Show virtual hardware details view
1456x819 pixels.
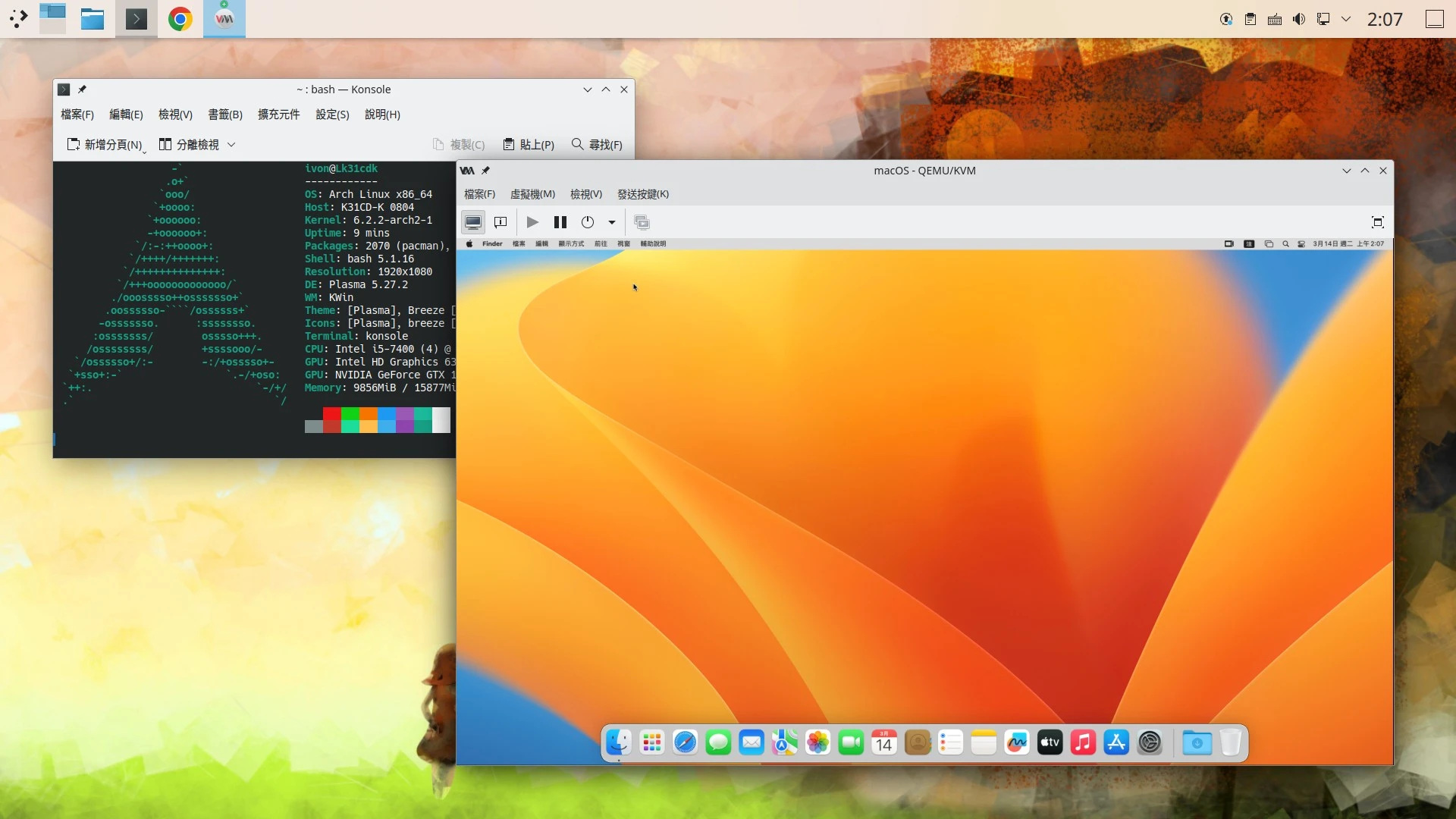(x=500, y=222)
